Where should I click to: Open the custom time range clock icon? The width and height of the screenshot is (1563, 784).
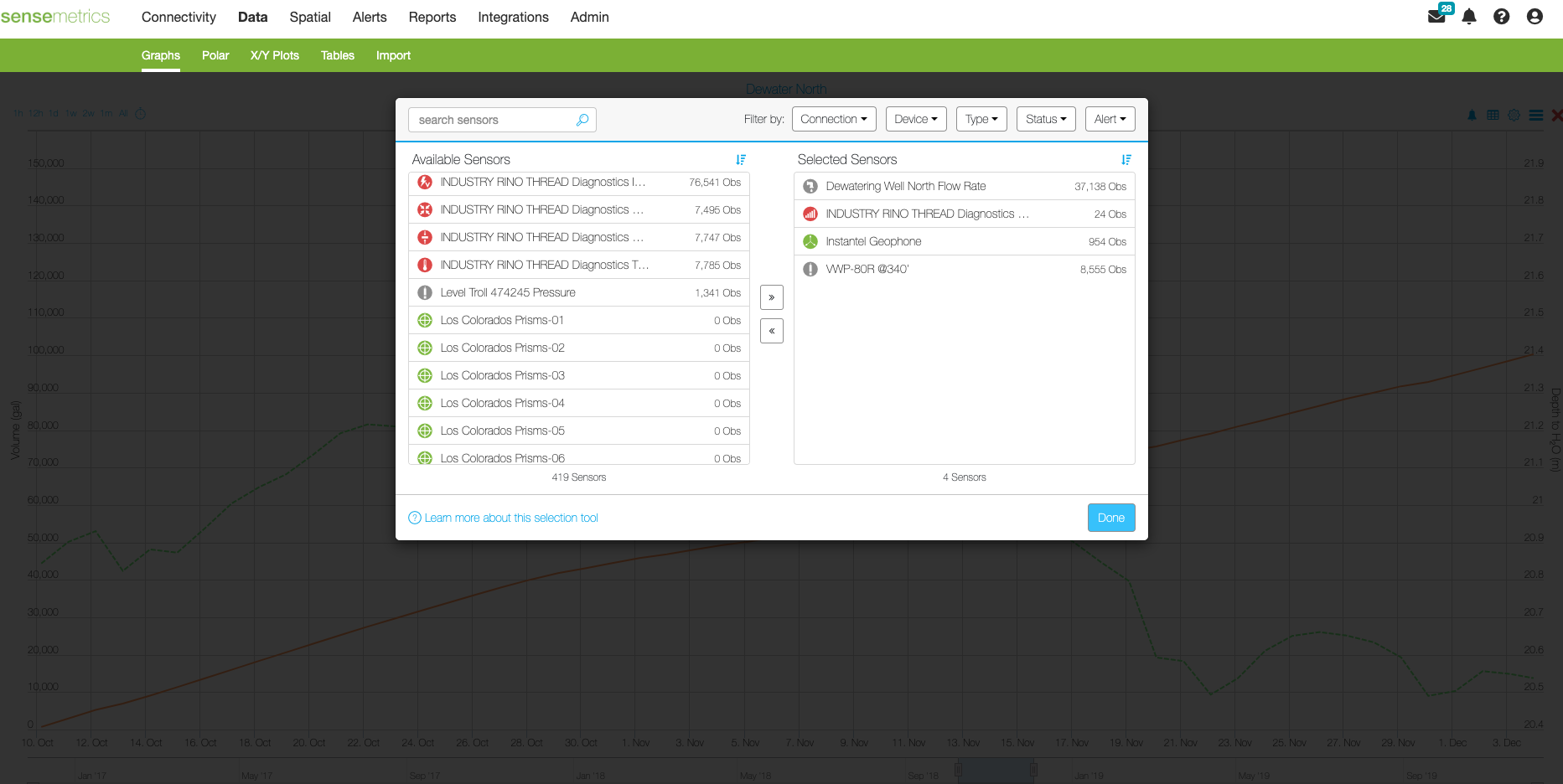[x=141, y=114]
